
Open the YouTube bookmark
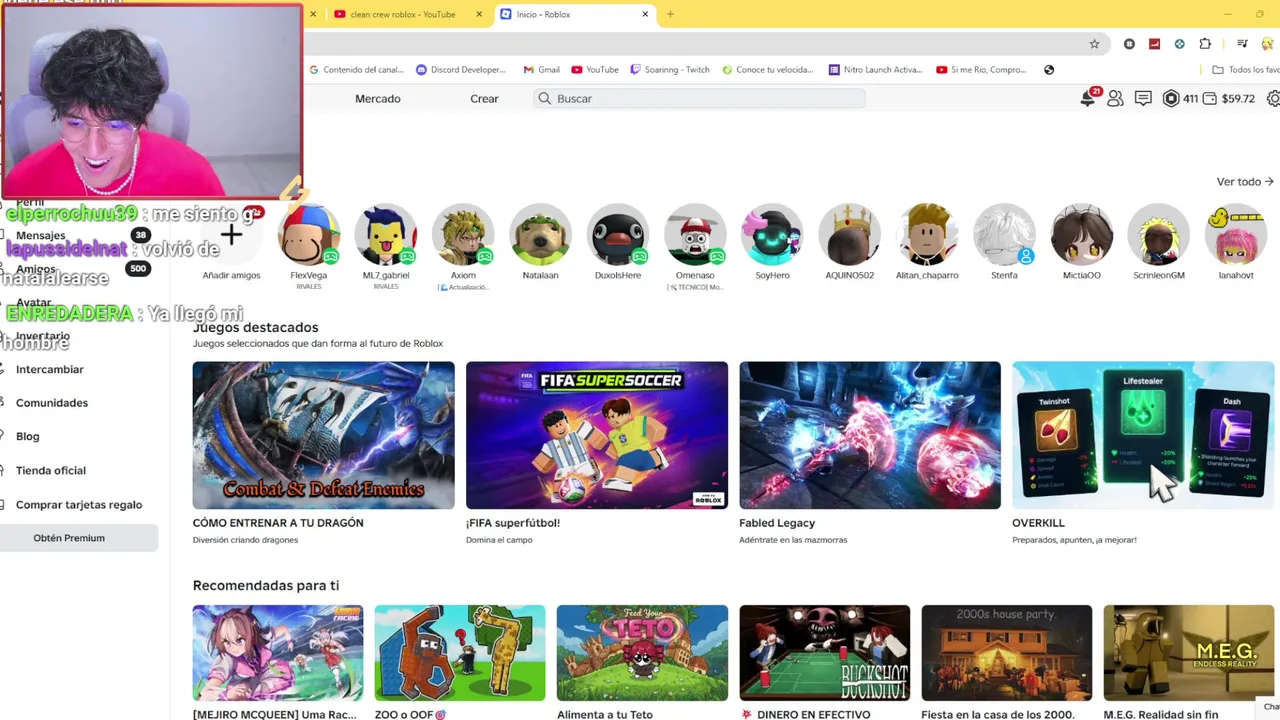pyautogui.click(x=595, y=70)
